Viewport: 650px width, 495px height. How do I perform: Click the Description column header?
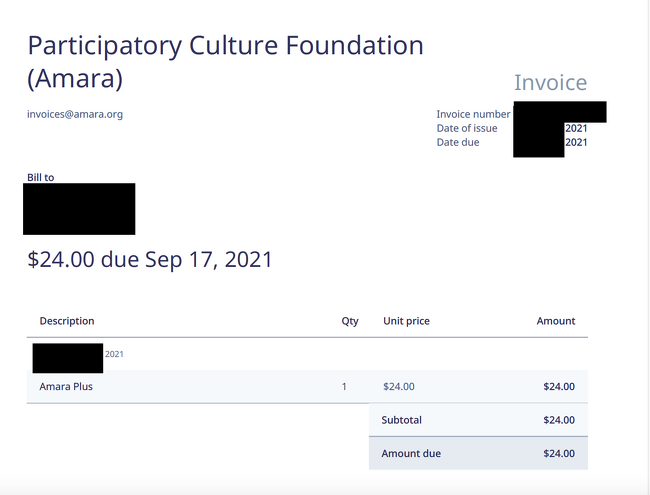pyautogui.click(x=67, y=321)
